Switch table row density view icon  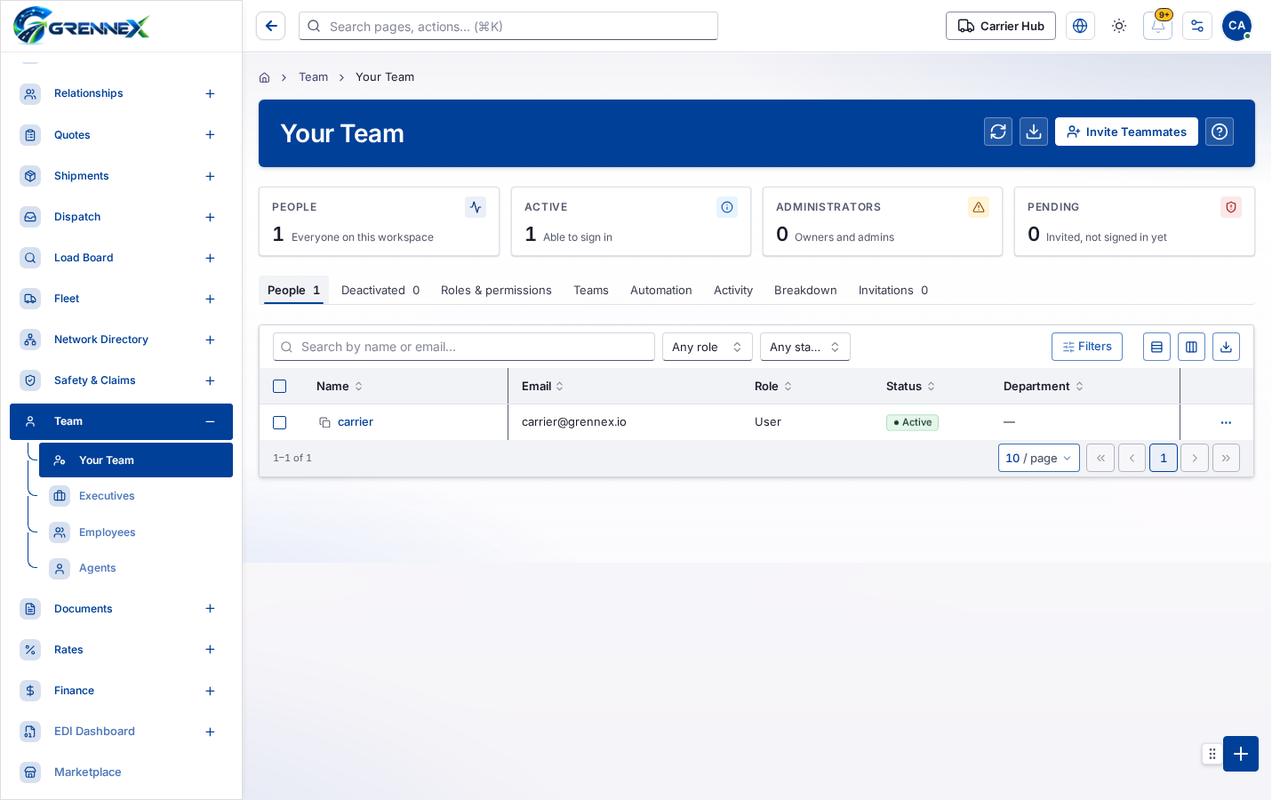point(1157,347)
